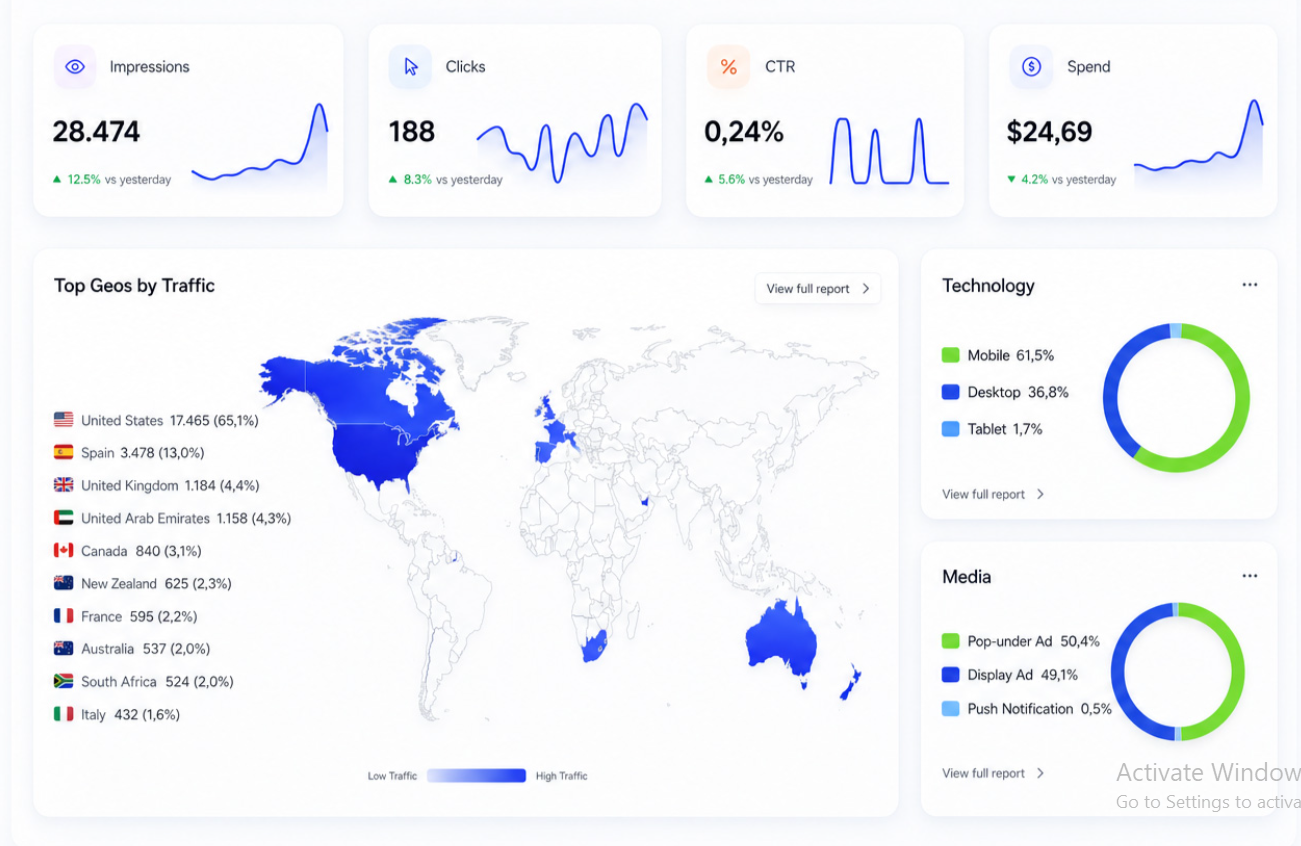1301x846 pixels.
Task: Open View full report for Top Geos
Action: click(x=818, y=289)
